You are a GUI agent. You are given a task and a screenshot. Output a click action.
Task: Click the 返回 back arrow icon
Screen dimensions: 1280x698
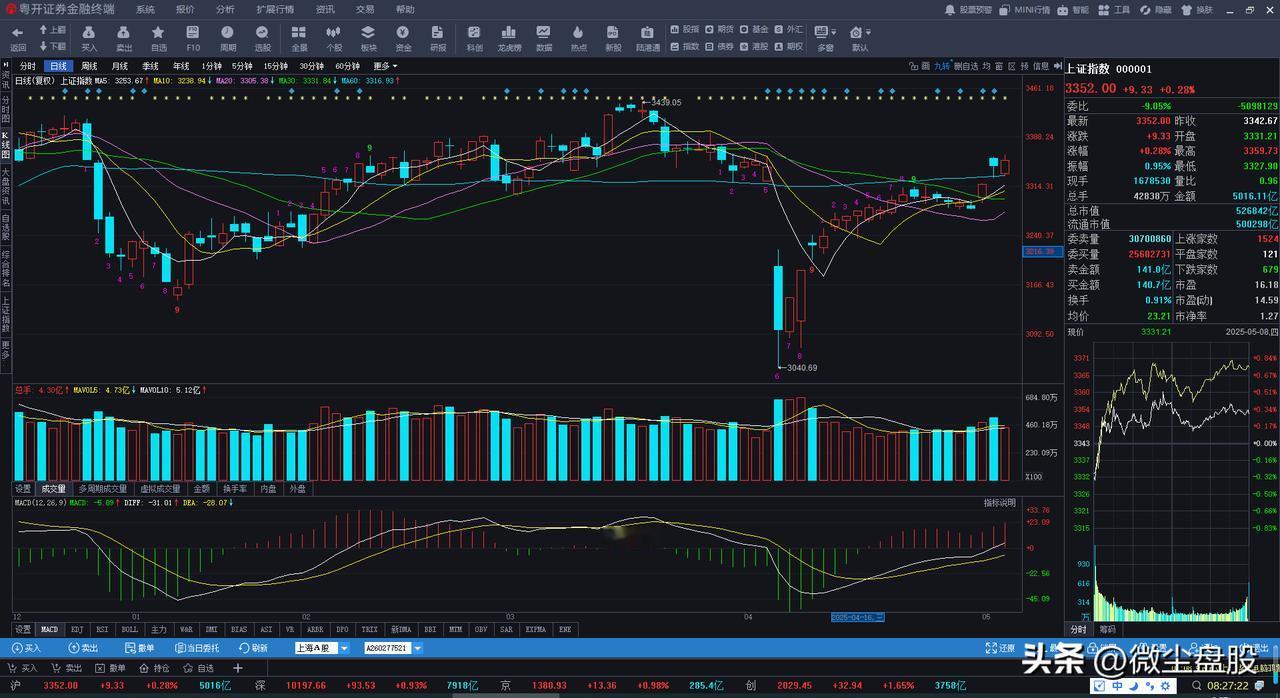click(17, 33)
